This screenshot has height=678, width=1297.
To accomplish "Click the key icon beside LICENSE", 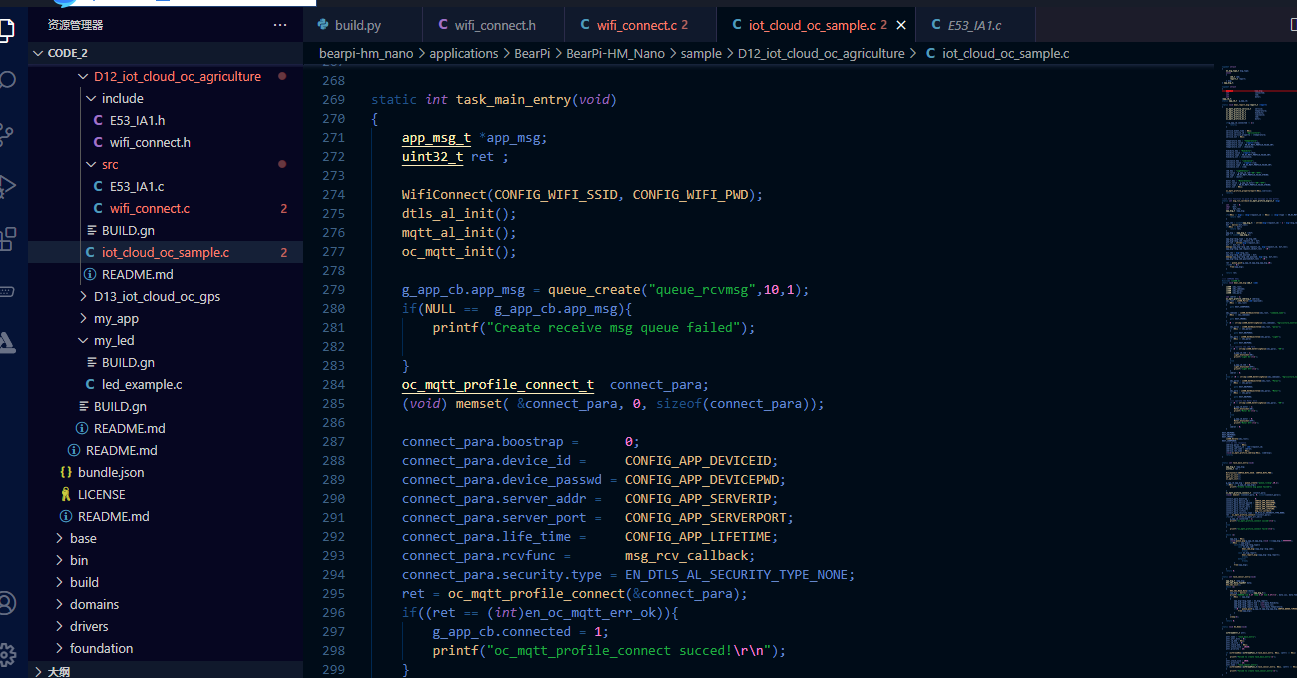I will [66, 494].
